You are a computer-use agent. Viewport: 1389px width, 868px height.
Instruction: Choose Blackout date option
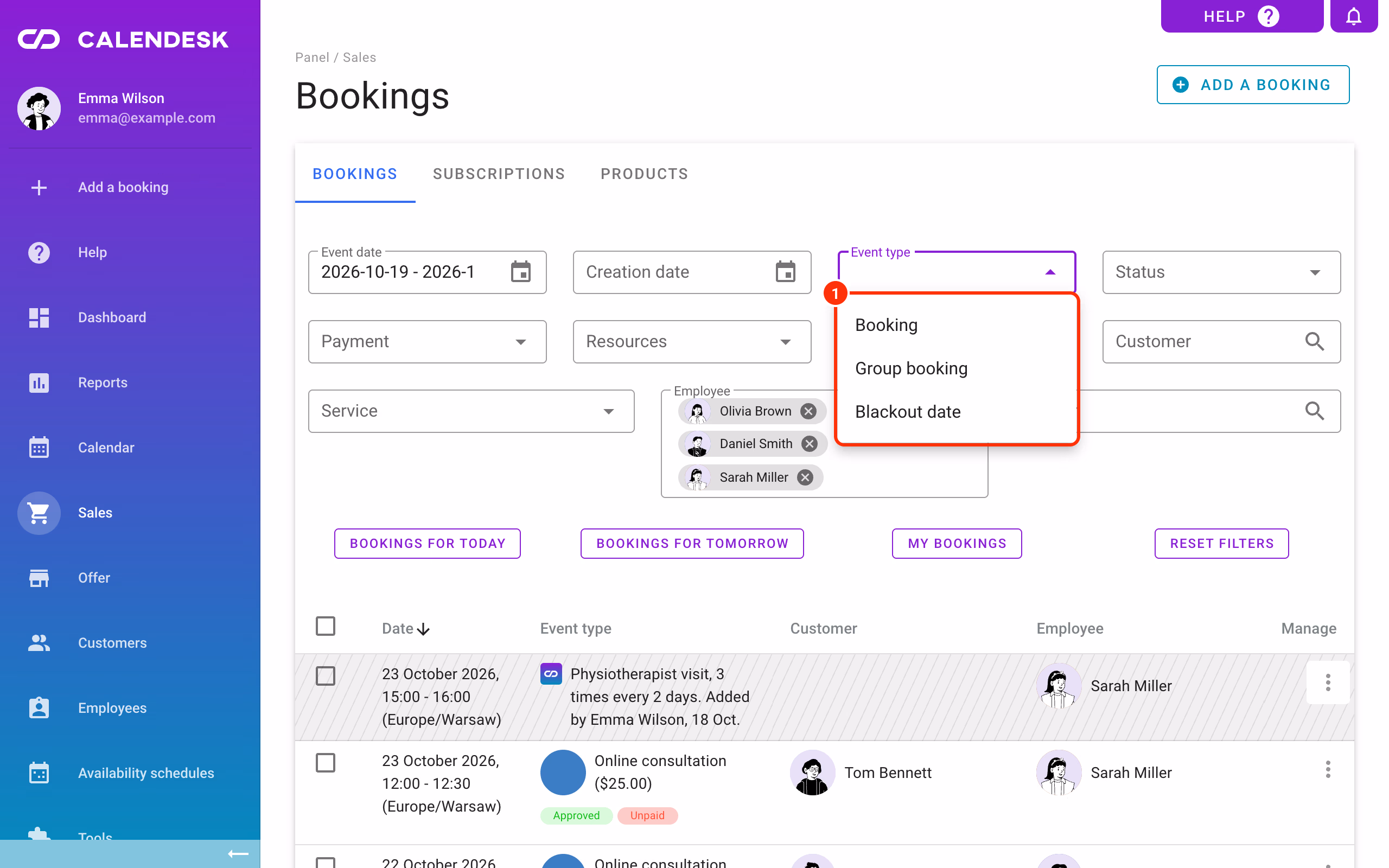956,412
